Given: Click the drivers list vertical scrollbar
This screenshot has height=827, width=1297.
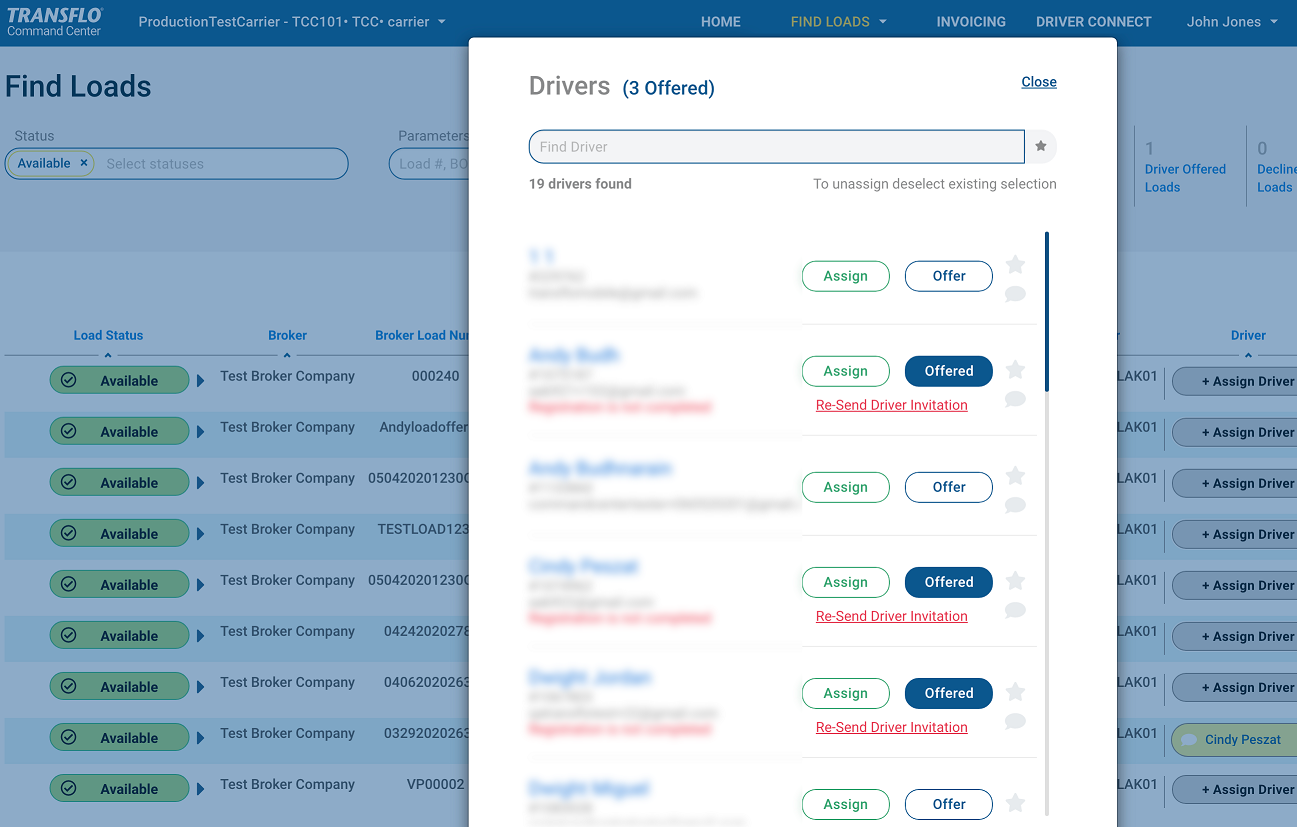Looking at the screenshot, I should 1046,312.
